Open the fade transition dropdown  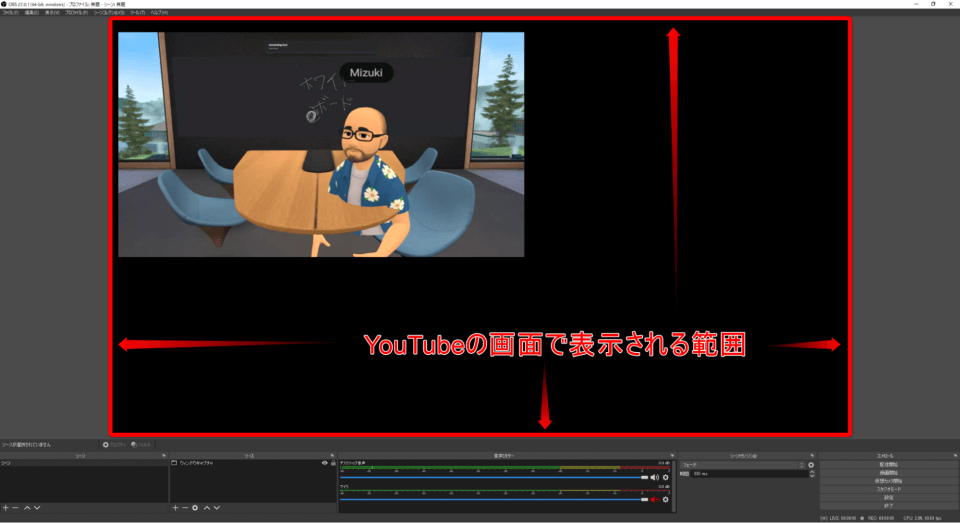pyautogui.click(x=742, y=465)
